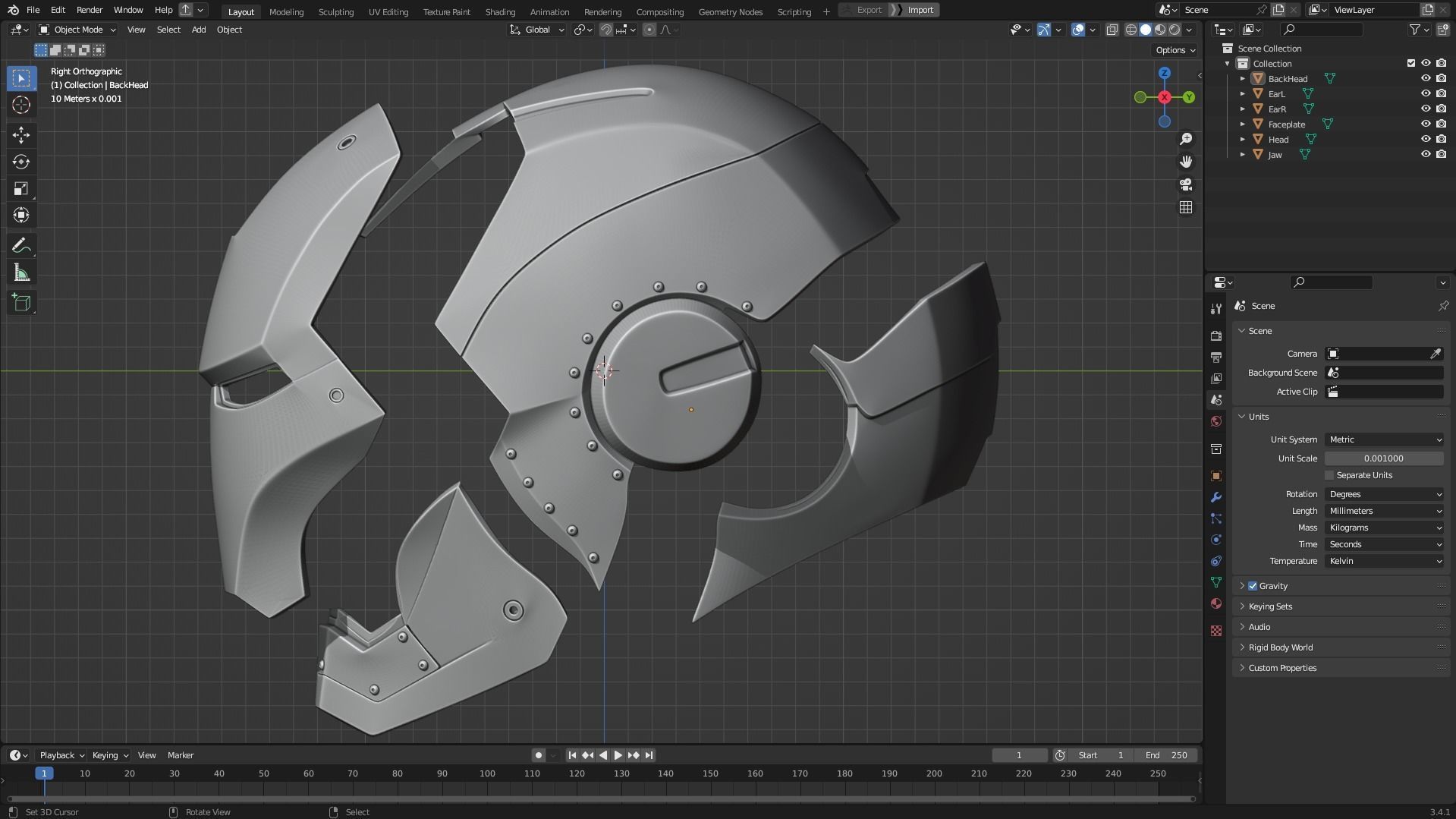Toggle X-ray viewport display
Viewport: 1456px width, 819px height.
1112,30
